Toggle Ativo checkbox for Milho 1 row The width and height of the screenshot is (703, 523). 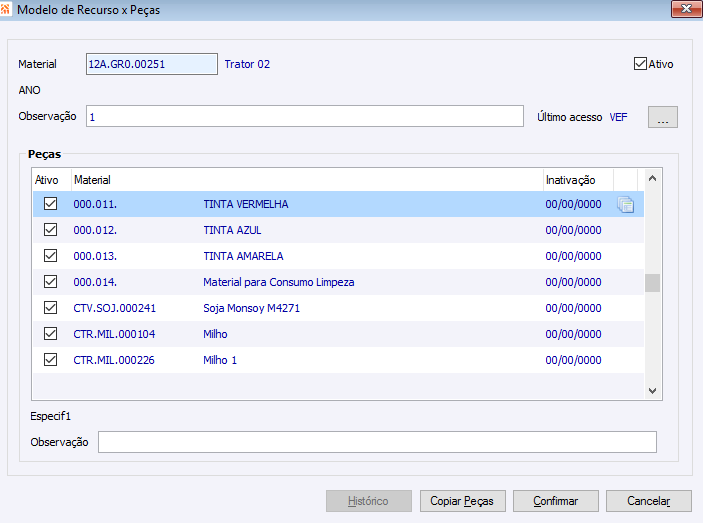point(50,360)
